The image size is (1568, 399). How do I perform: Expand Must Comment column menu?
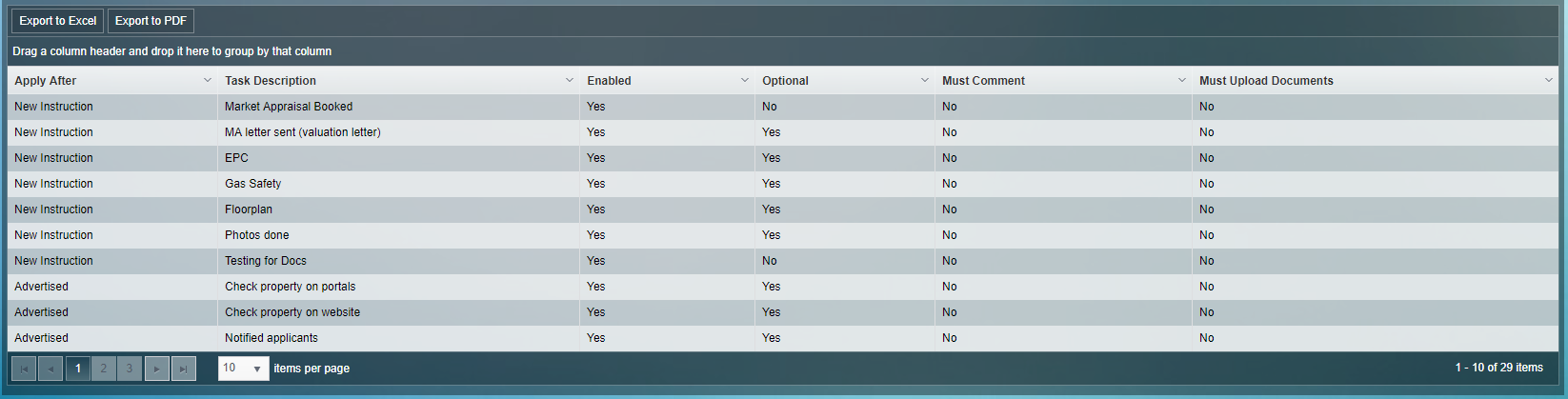point(1182,81)
